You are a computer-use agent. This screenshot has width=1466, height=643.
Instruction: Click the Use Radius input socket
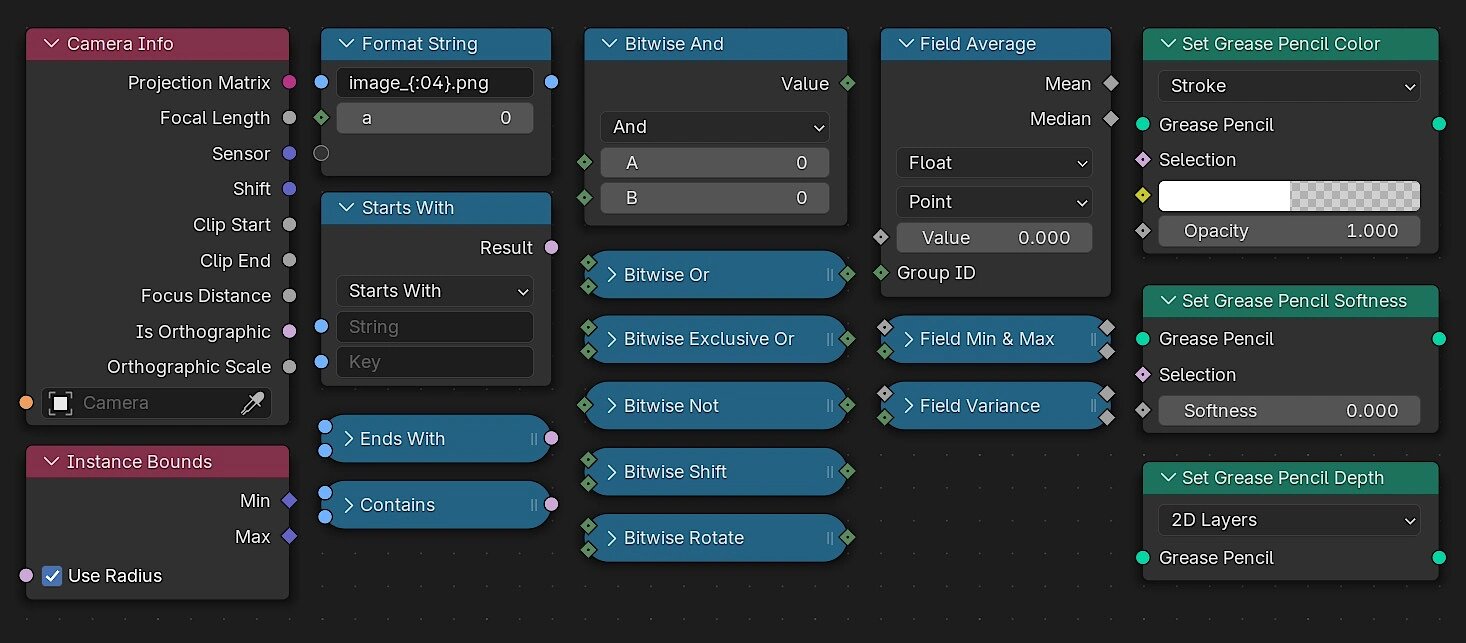[x=27, y=575]
